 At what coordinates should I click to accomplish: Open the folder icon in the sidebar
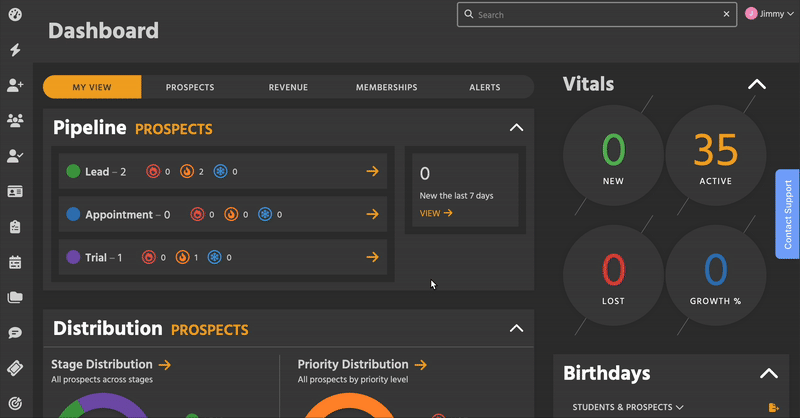coord(15,297)
